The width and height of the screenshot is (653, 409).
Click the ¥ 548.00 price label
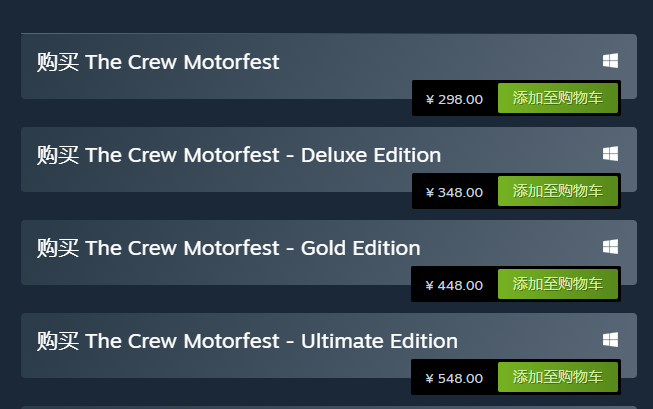coord(454,378)
